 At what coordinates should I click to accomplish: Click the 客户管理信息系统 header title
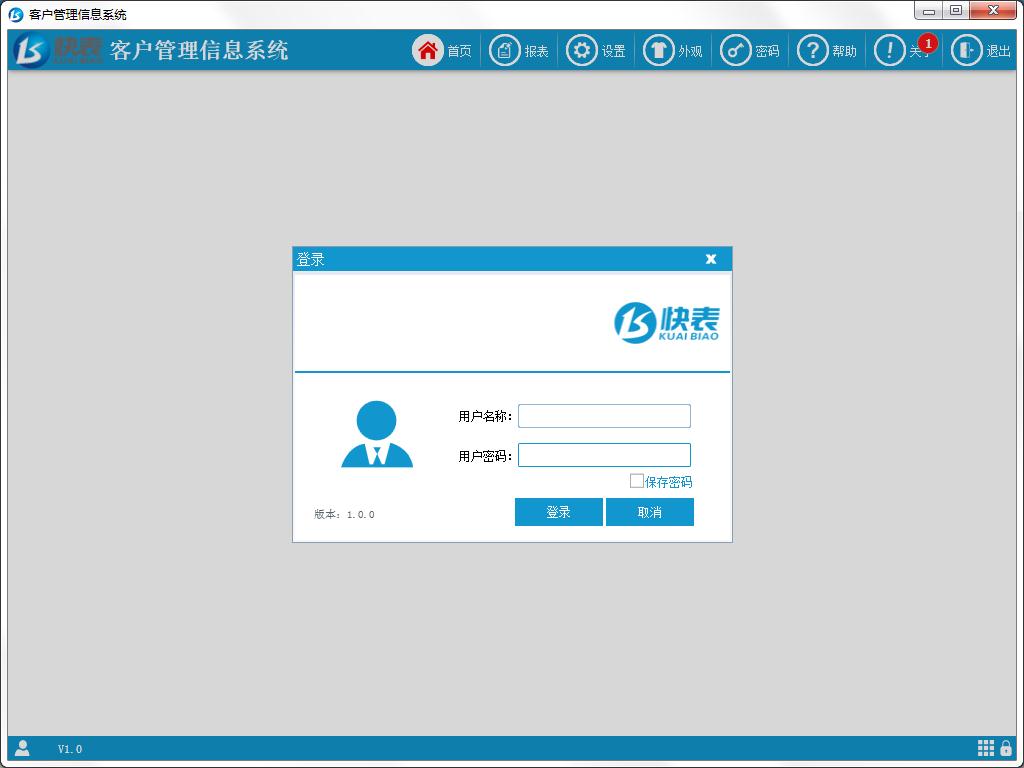(199, 50)
